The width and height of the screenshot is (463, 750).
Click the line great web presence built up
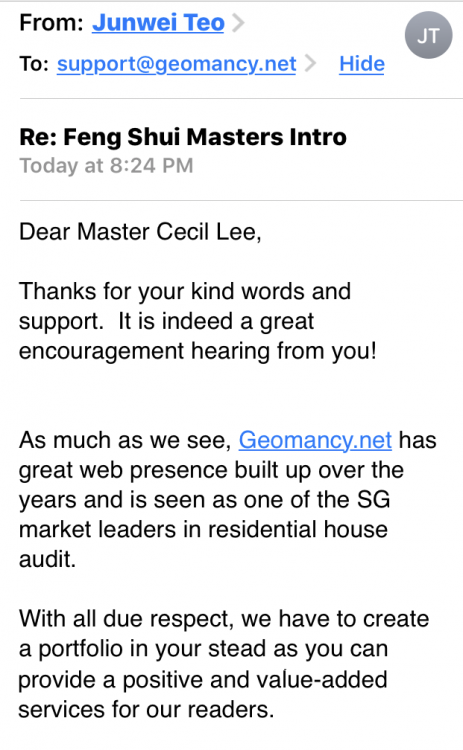tap(211, 470)
